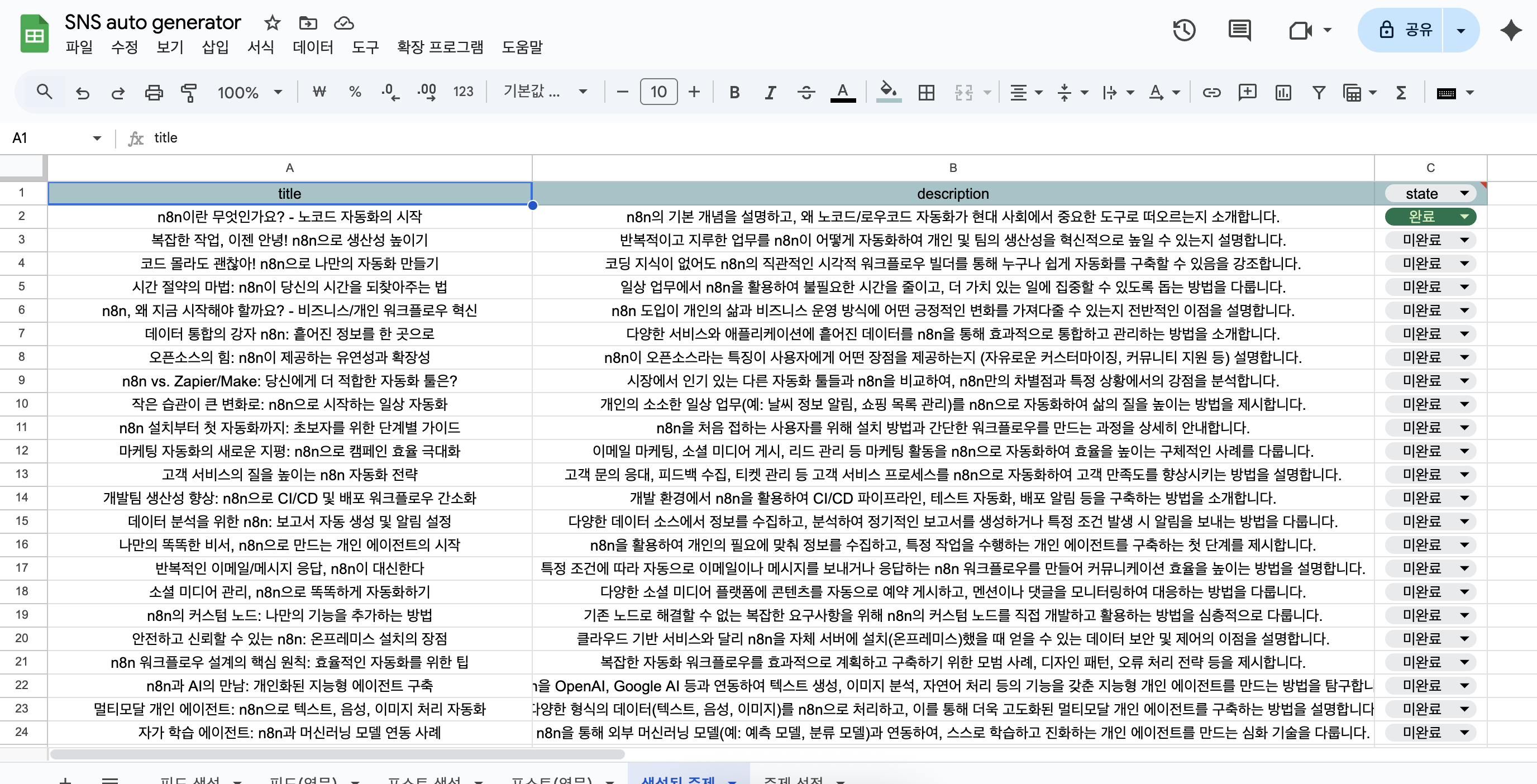Screen dimensions: 1537x784
Task: Open the 데이터 menu
Action: 313,47
